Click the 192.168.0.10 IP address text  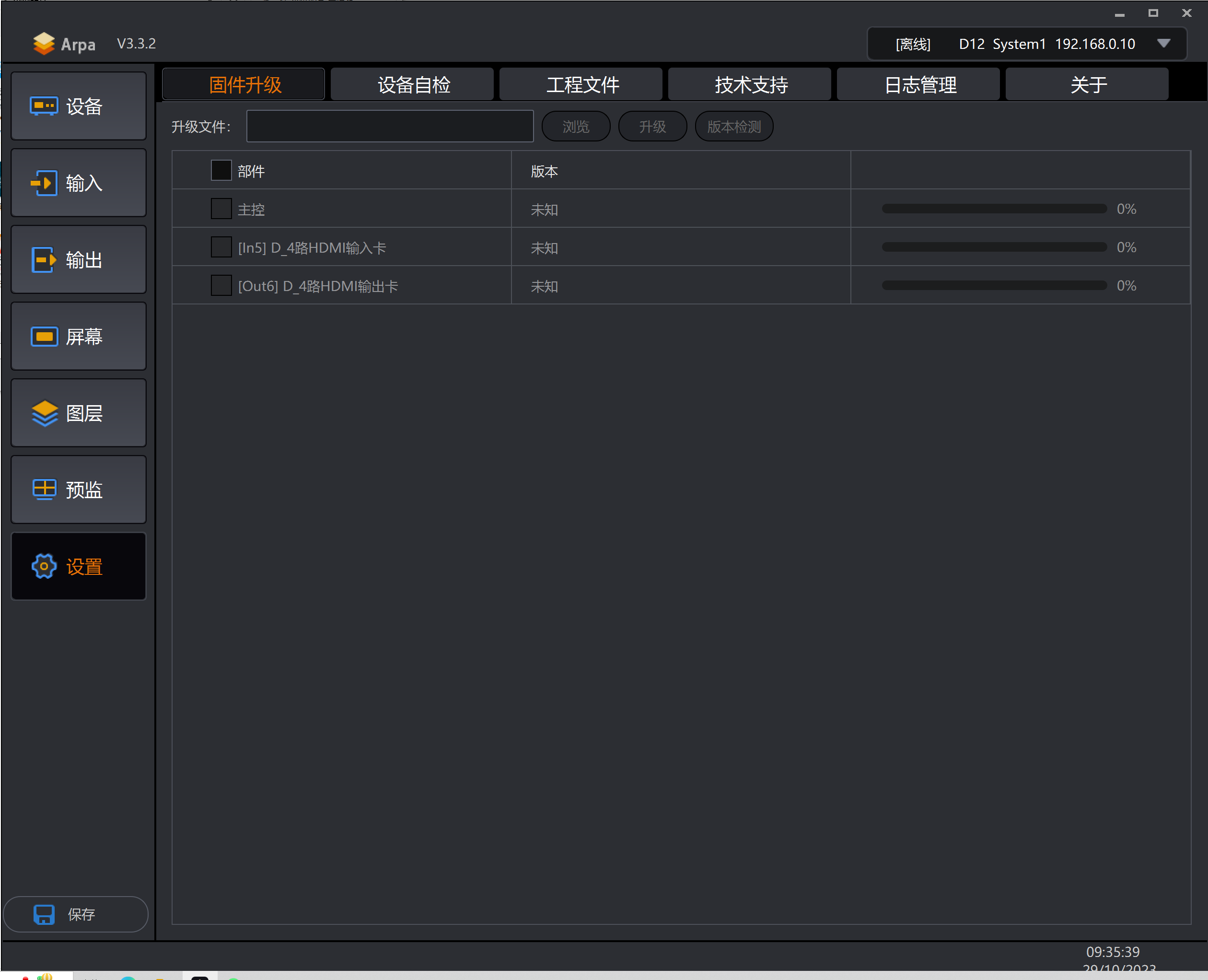[x=1095, y=44]
